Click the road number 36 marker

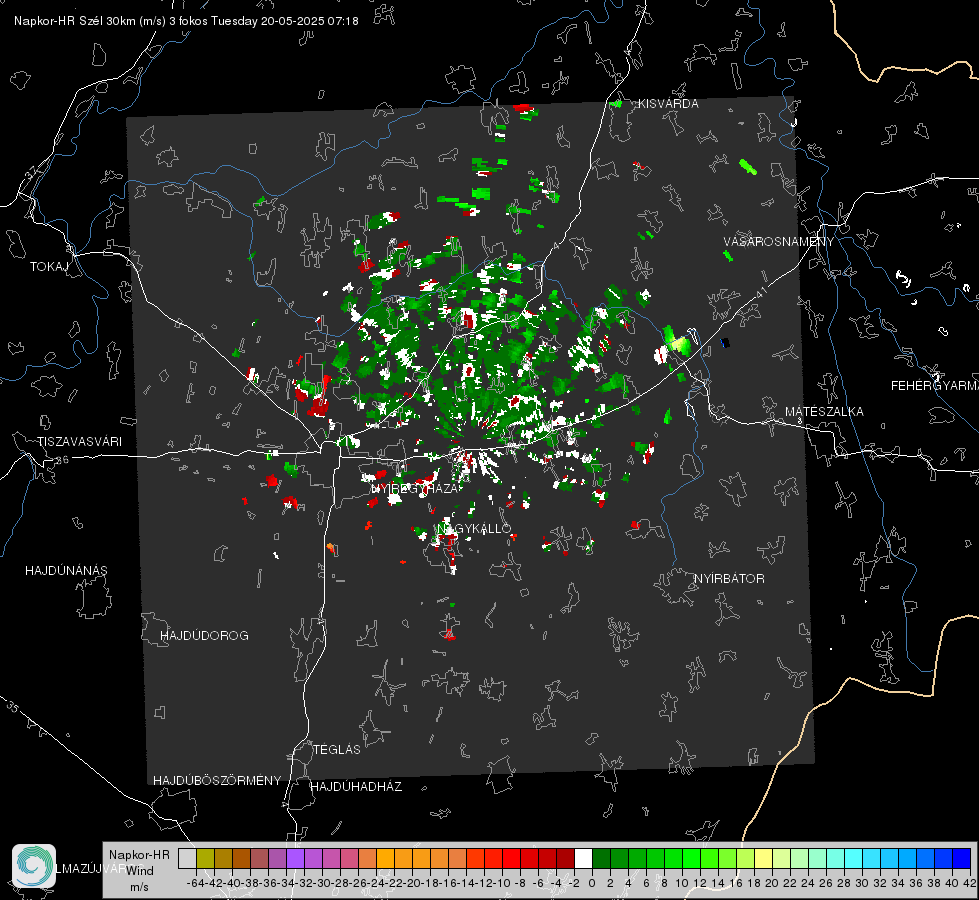pyautogui.click(x=61, y=460)
